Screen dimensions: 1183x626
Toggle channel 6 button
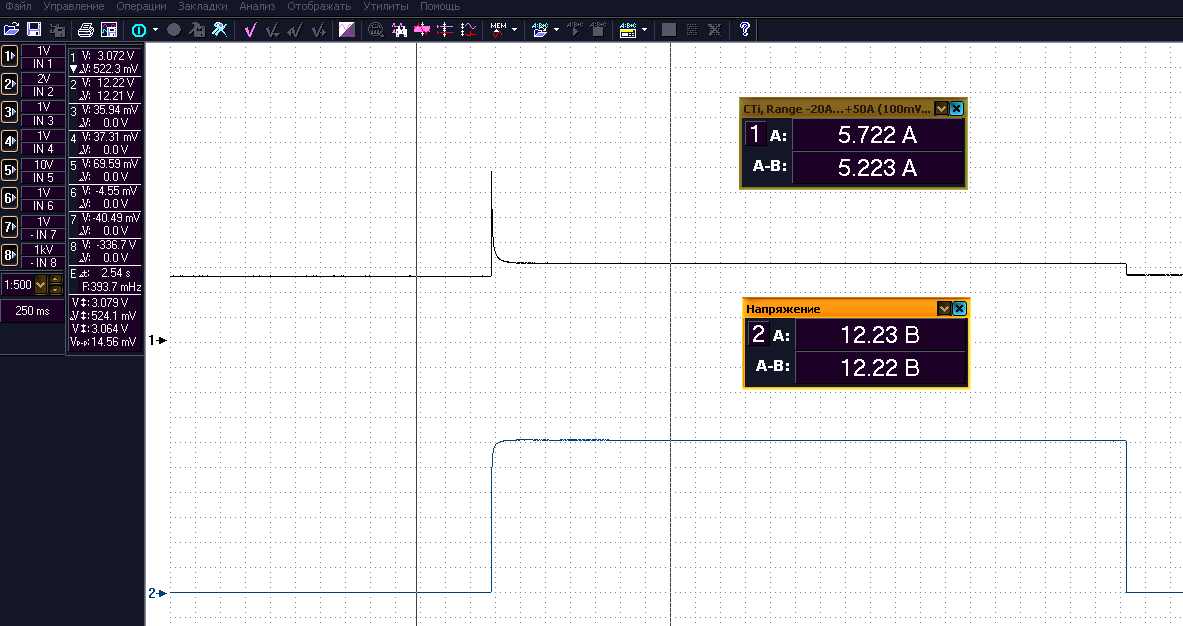point(10,198)
